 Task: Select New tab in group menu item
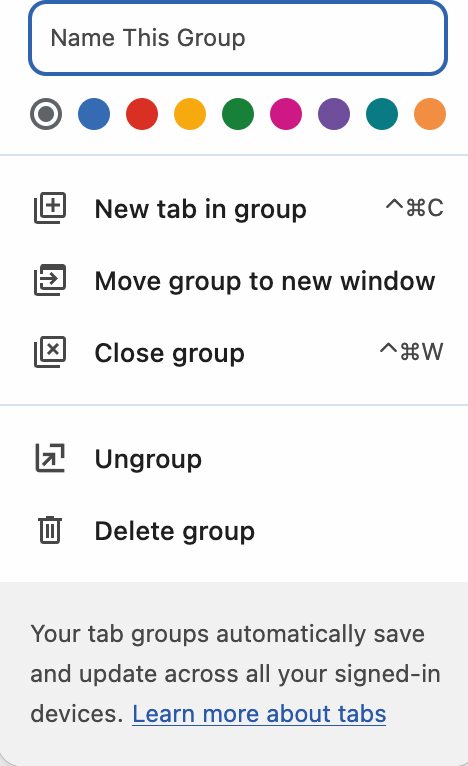tap(234, 209)
